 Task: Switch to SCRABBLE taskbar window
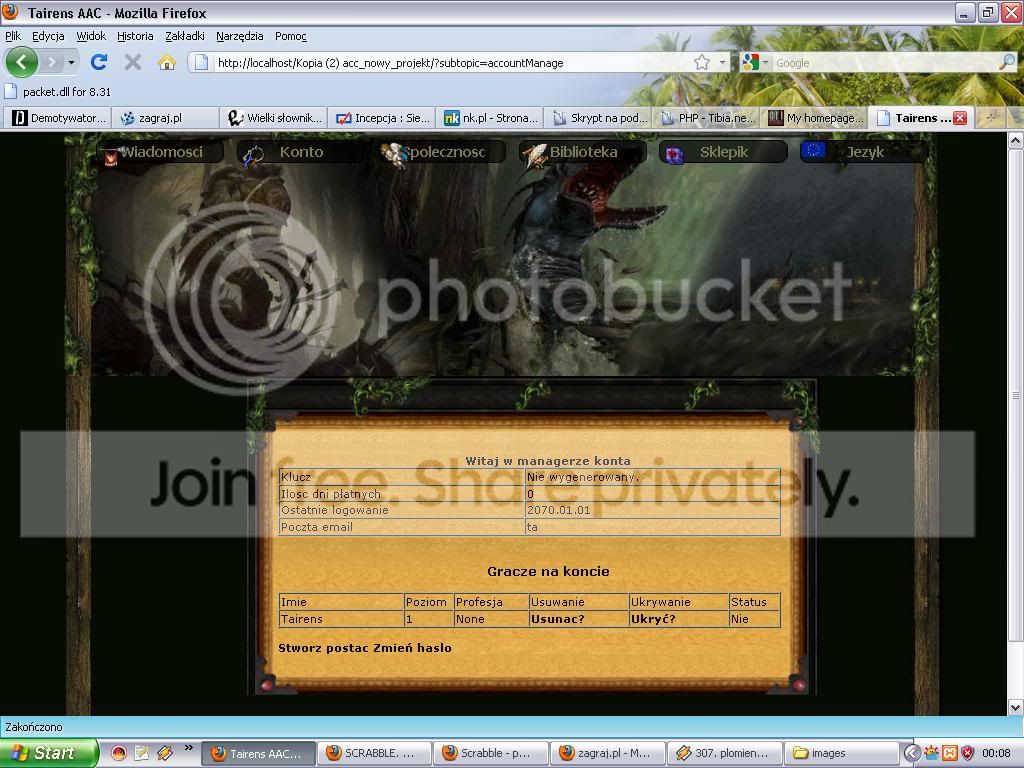pyautogui.click(x=374, y=753)
